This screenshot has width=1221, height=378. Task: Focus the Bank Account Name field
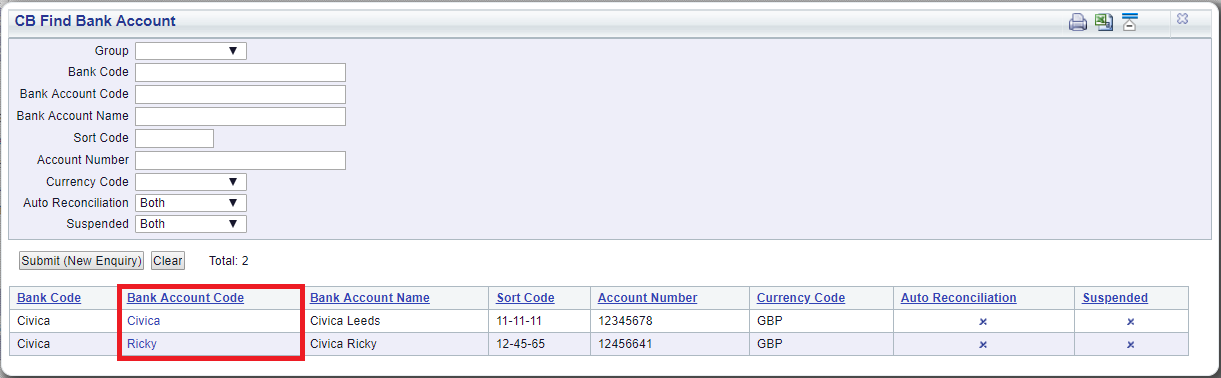240,116
